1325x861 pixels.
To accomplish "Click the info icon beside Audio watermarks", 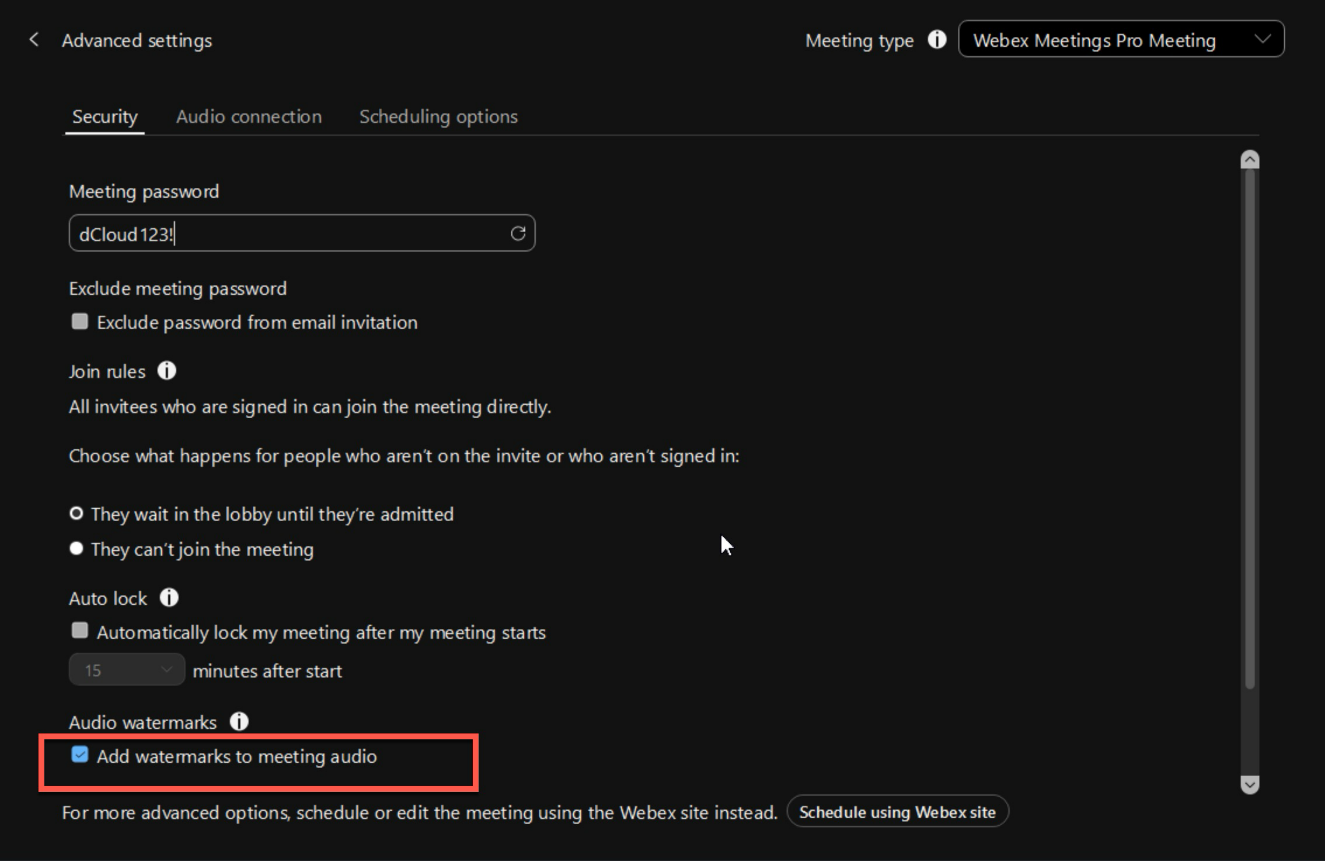I will (x=239, y=721).
